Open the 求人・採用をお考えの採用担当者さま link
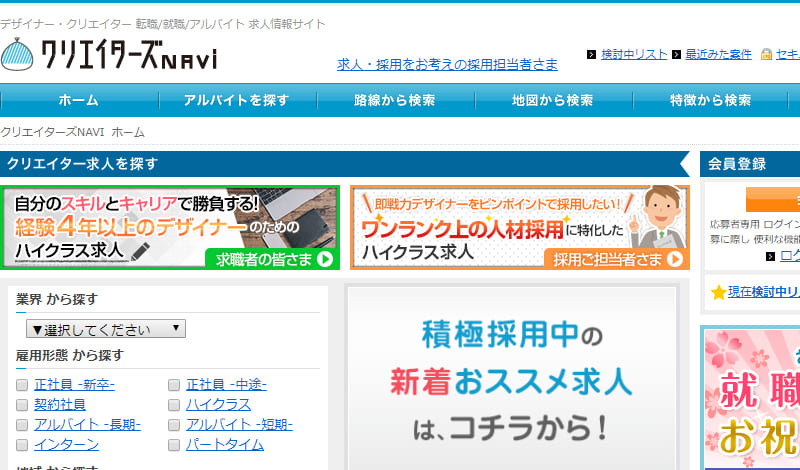 pos(447,64)
